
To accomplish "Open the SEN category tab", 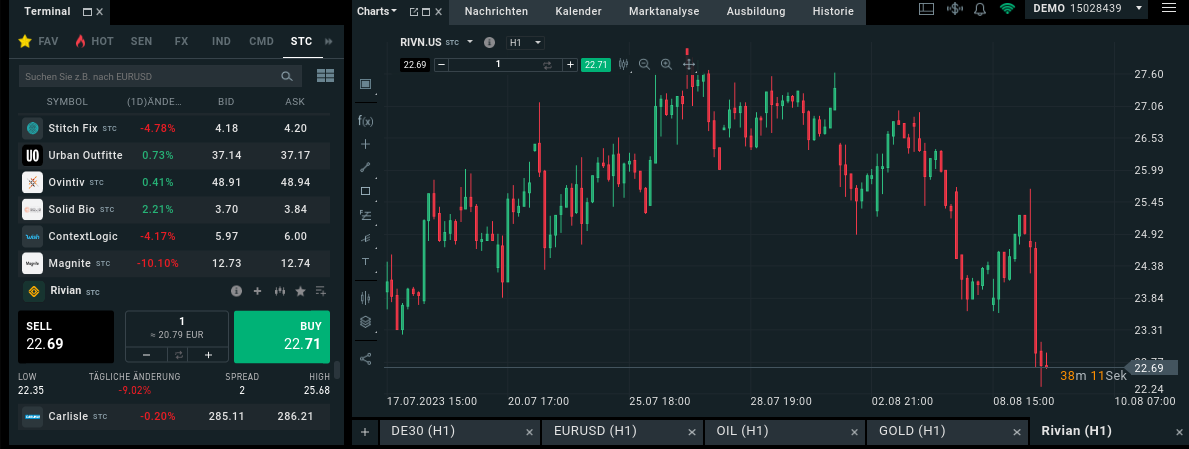I will 141,41.
